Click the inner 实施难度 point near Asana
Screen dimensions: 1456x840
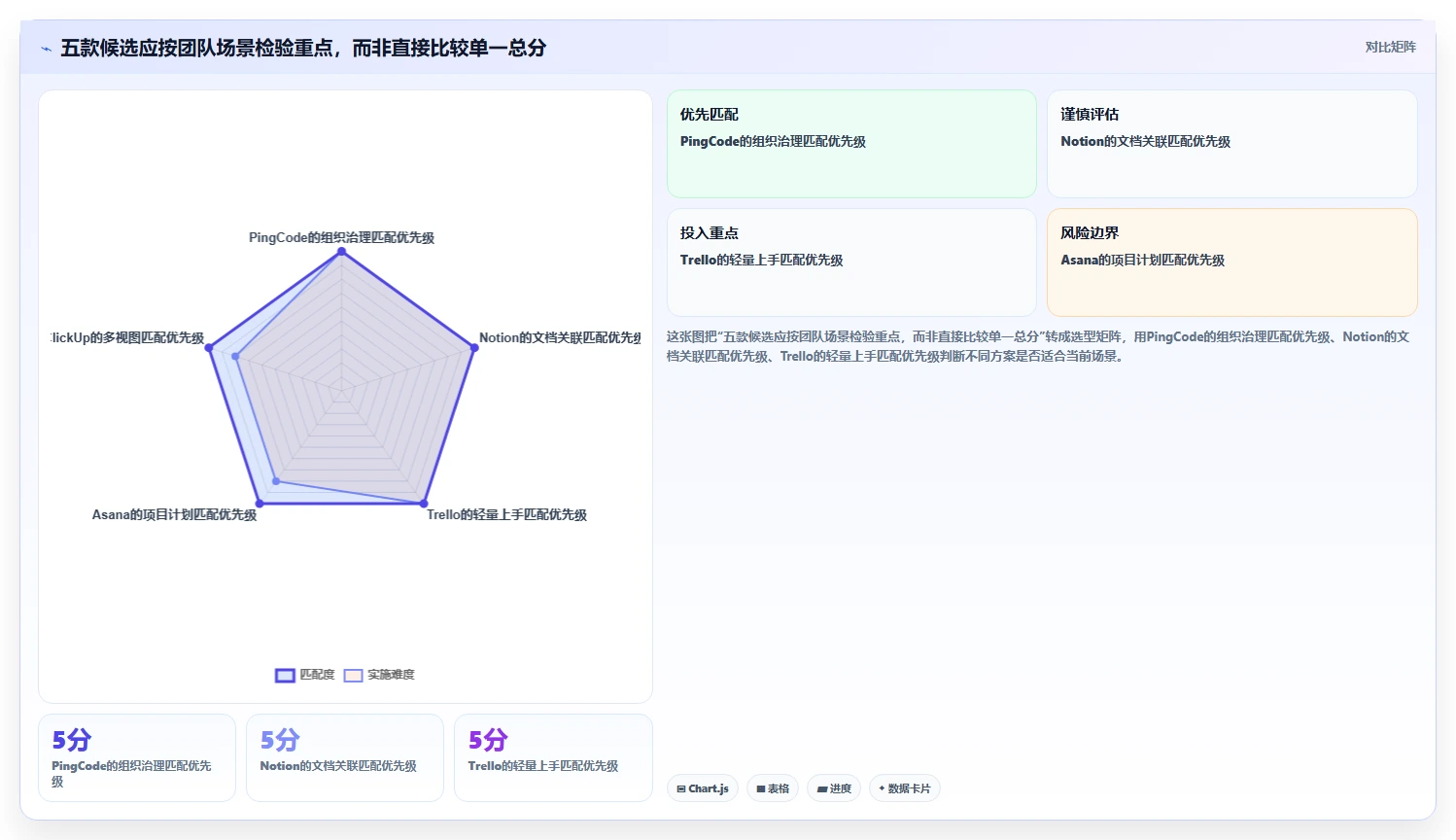pos(276,481)
